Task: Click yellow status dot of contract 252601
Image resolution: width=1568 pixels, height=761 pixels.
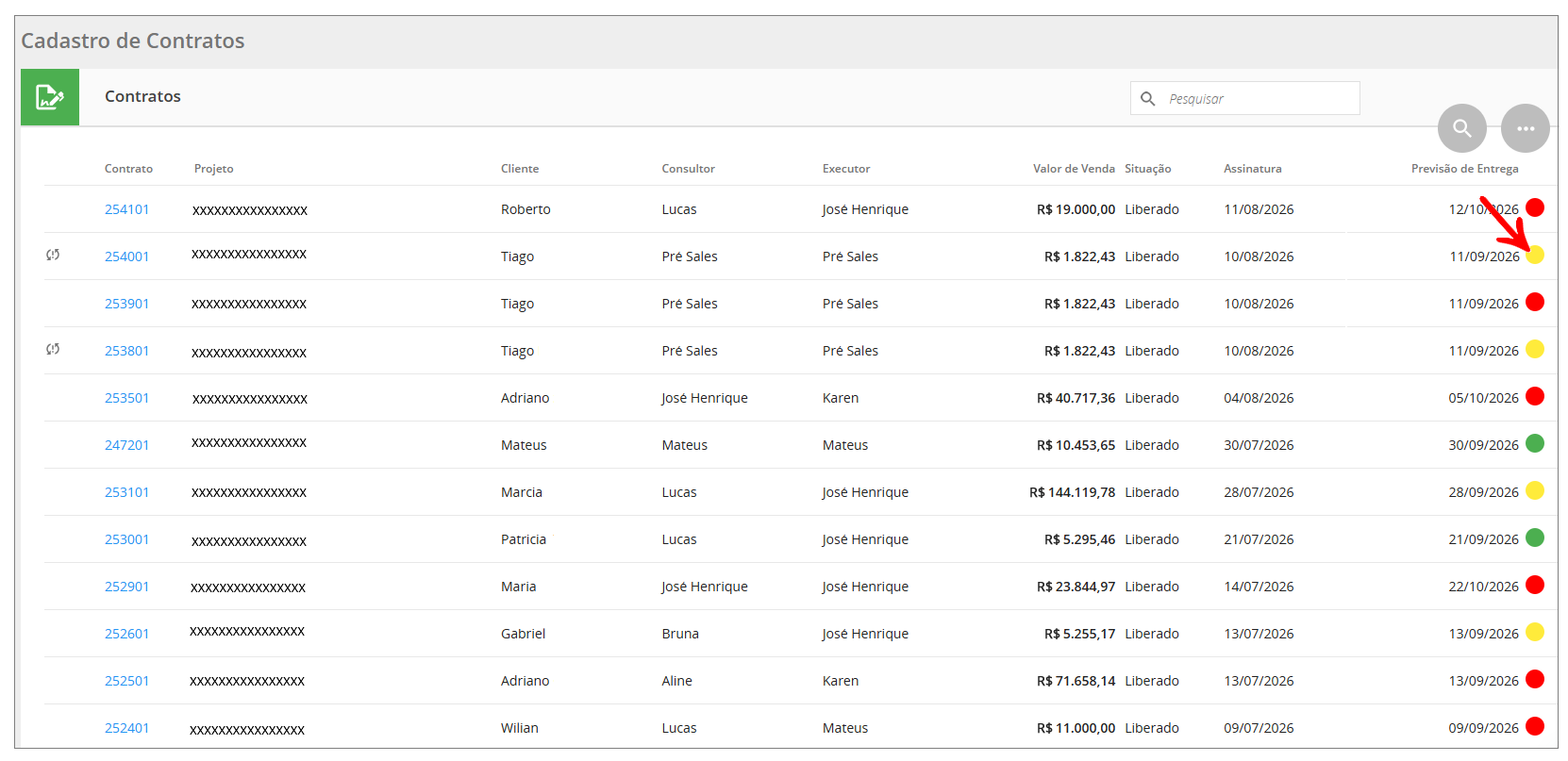Action: (1535, 632)
